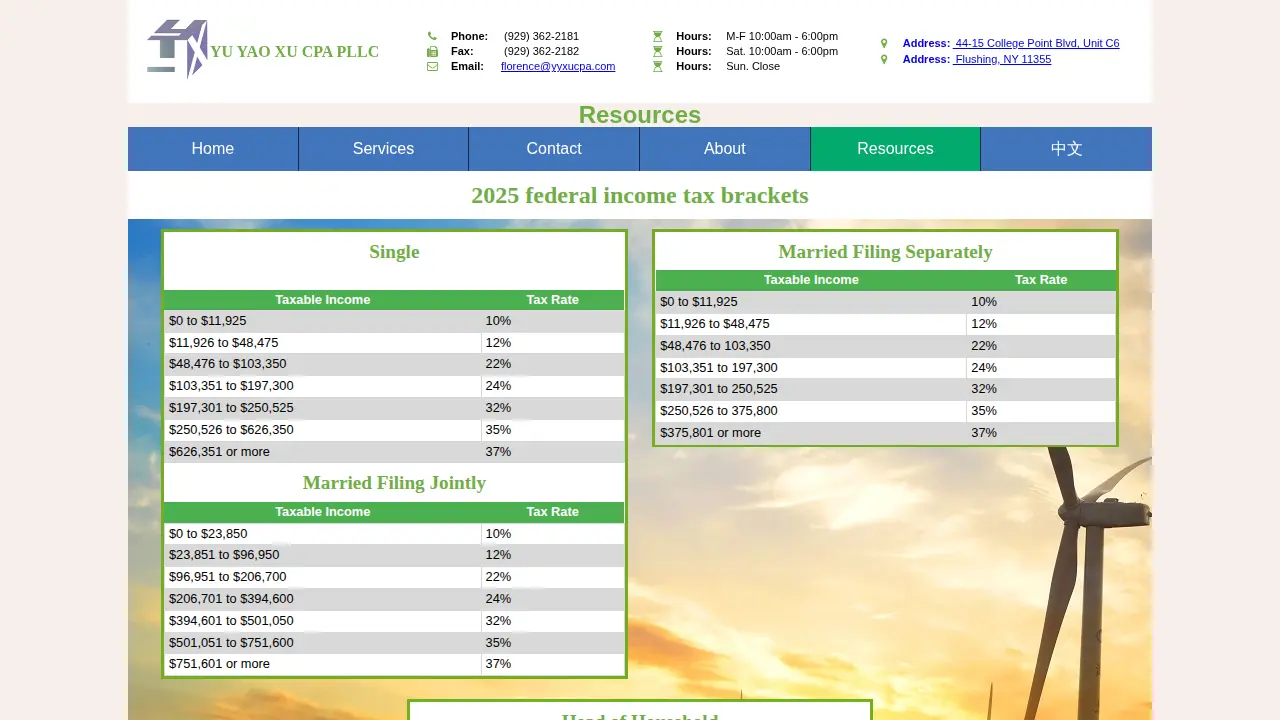1280x720 pixels.
Task: Click the fax number (929) 362-2182
Action: 541,51
